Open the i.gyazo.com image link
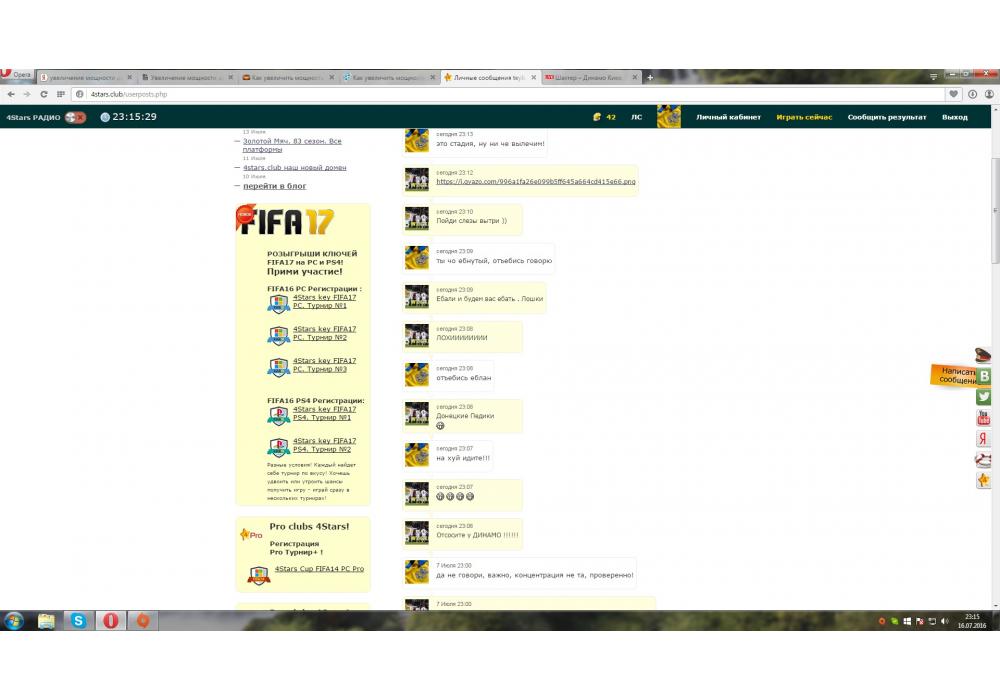Image resolution: width=1000 pixels, height=700 pixels. [536, 182]
